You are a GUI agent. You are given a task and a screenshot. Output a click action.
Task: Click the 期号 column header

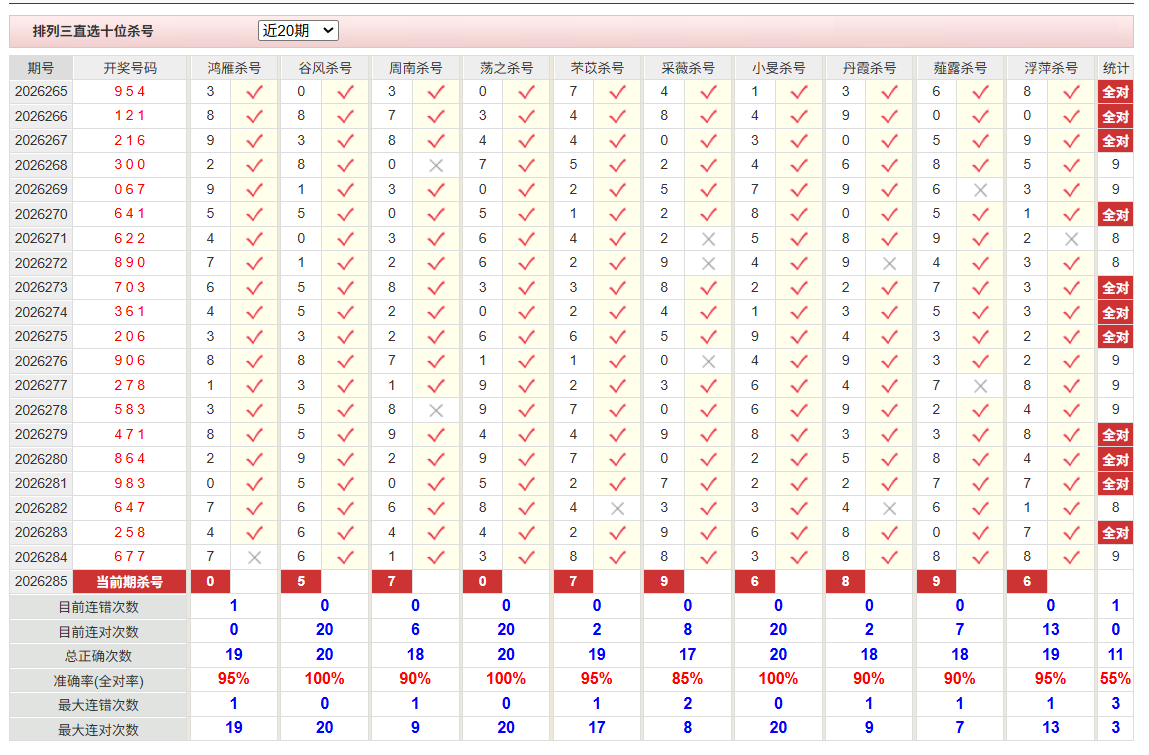pyautogui.click(x=41, y=68)
